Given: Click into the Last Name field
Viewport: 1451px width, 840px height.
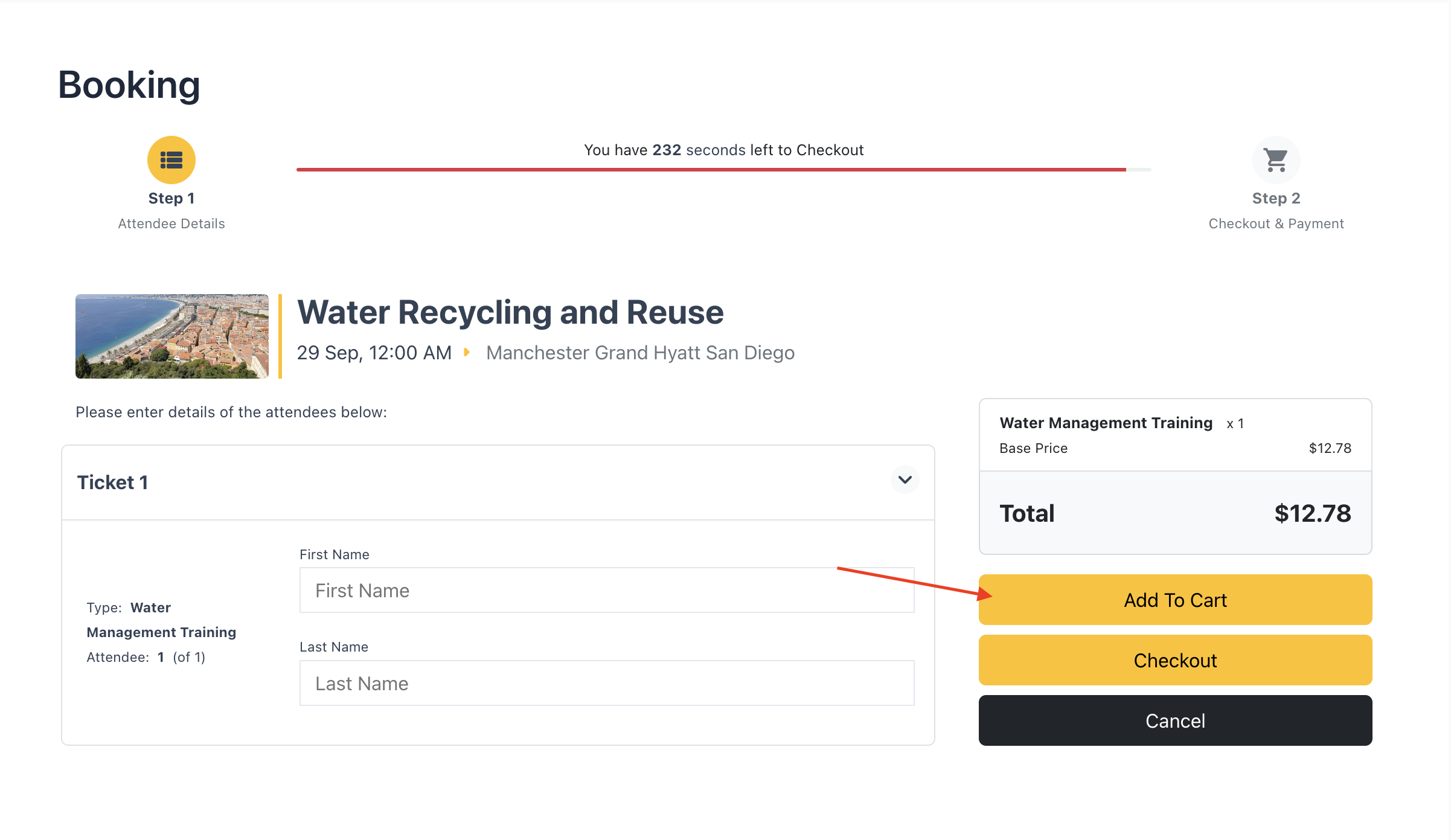Looking at the screenshot, I should [x=606, y=683].
